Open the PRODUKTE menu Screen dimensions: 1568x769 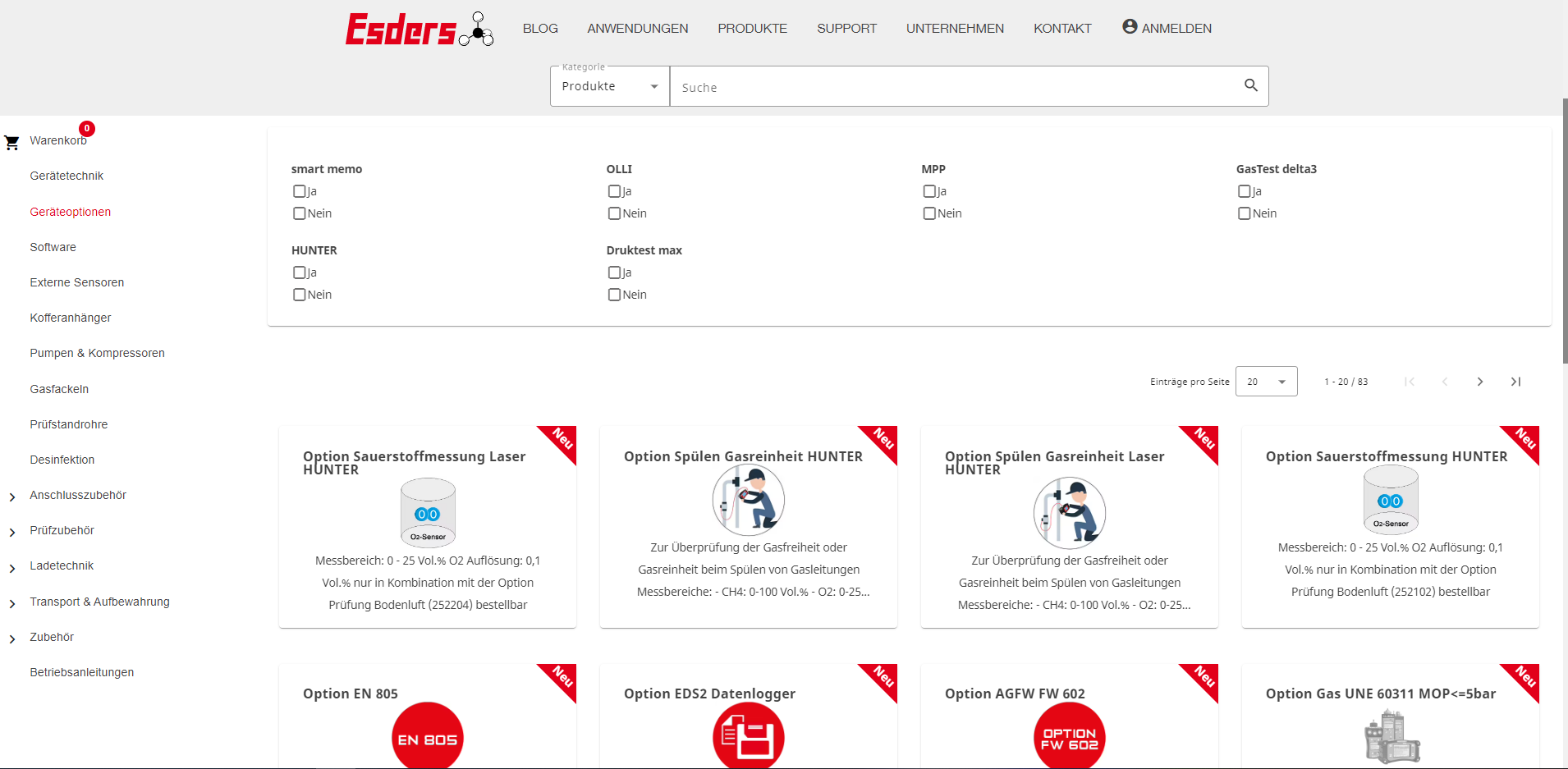pos(752,28)
